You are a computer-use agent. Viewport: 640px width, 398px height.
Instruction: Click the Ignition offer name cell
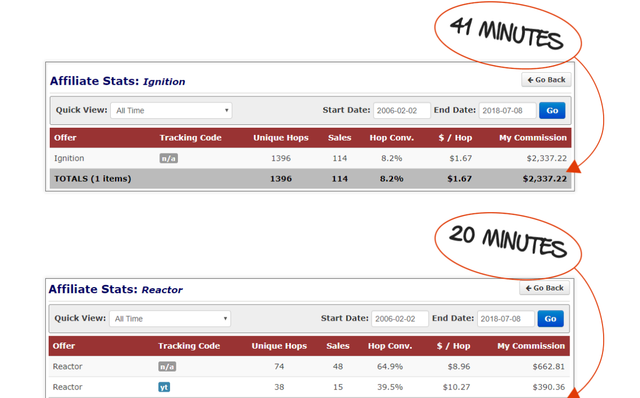pyautogui.click(x=69, y=158)
